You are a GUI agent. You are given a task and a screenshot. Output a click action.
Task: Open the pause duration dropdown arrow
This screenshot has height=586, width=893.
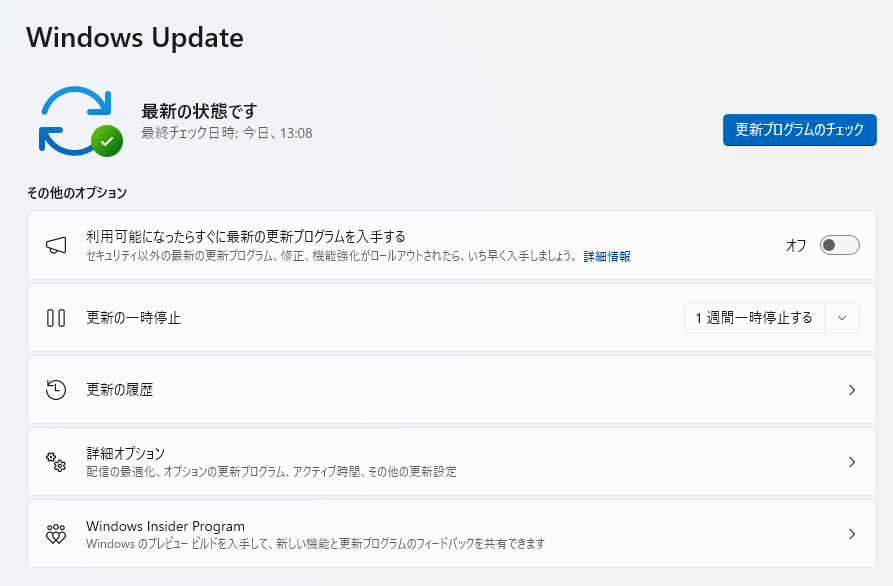(x=842, y=318)
